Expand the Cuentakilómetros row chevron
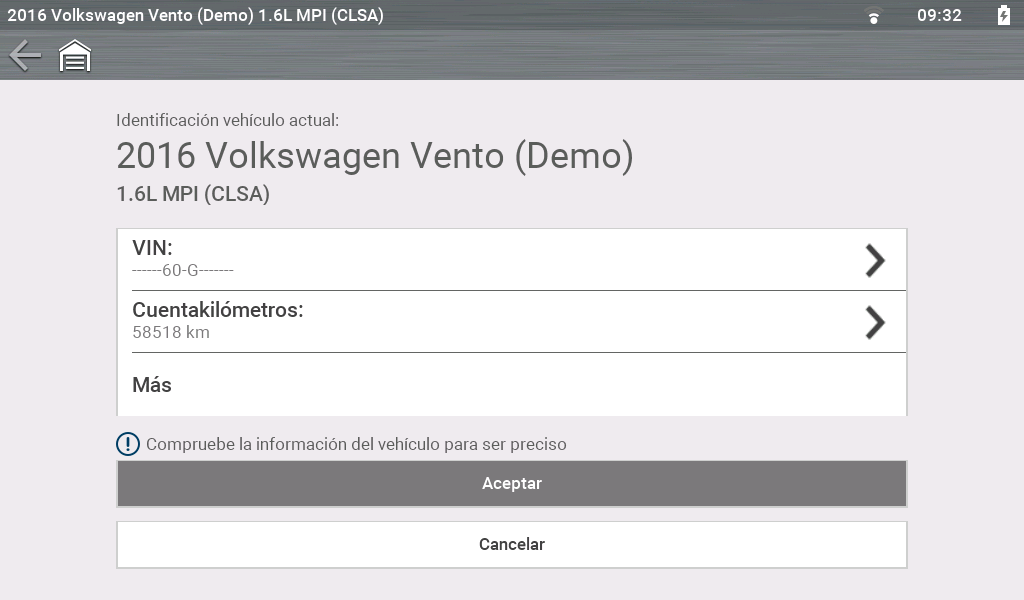The width and height of the screenshot is (1024, 600). (875, 322)
